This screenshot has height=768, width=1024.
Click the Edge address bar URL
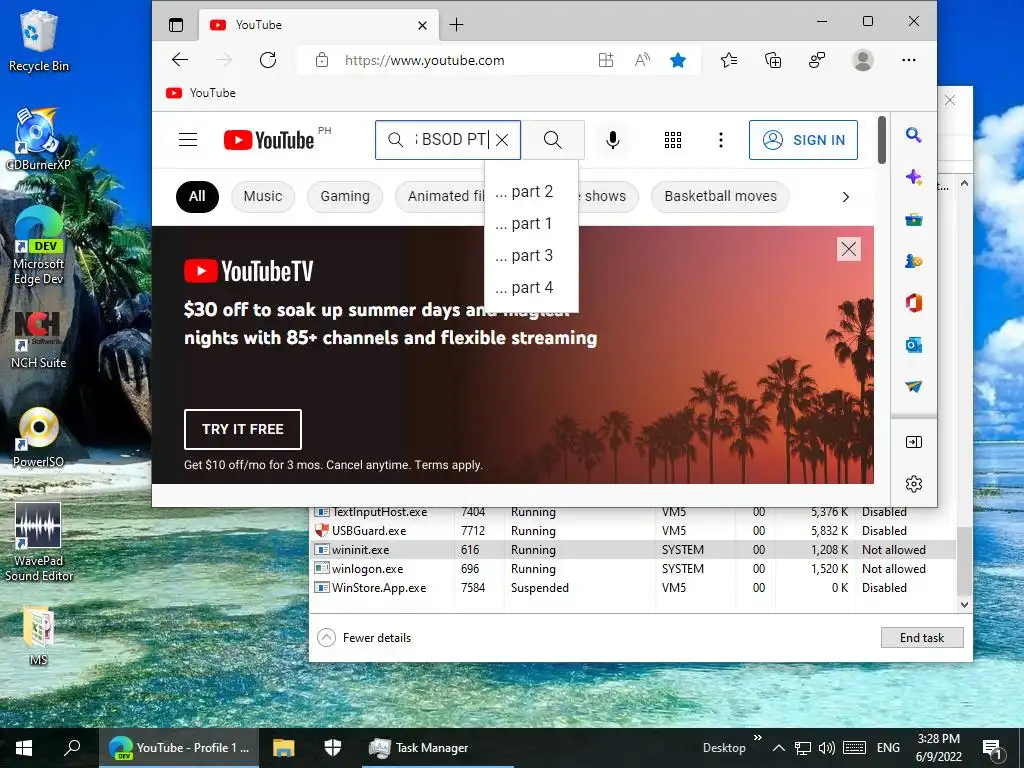click(424, 60)
